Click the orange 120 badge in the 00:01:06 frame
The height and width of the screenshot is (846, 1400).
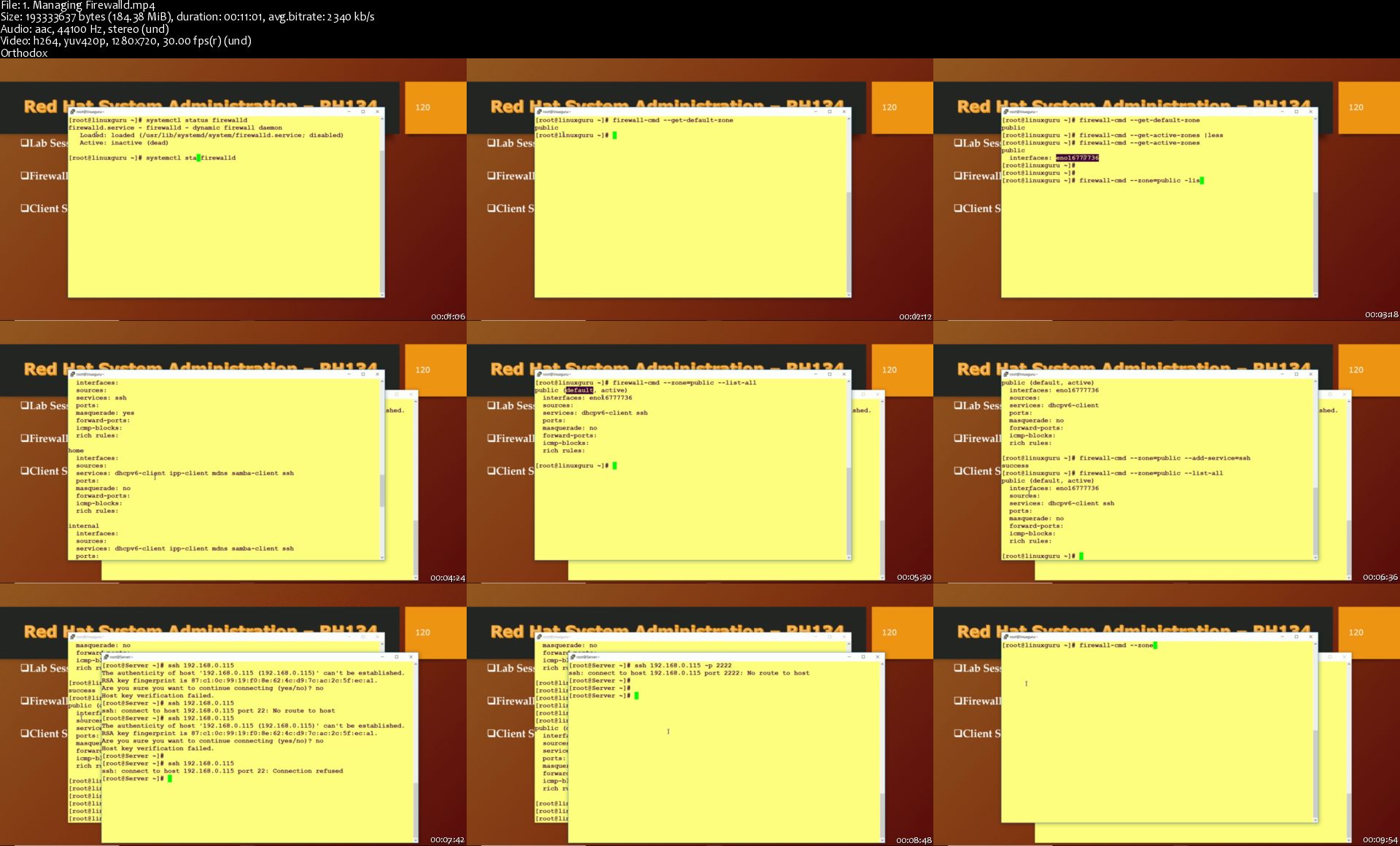click(435, 107)
